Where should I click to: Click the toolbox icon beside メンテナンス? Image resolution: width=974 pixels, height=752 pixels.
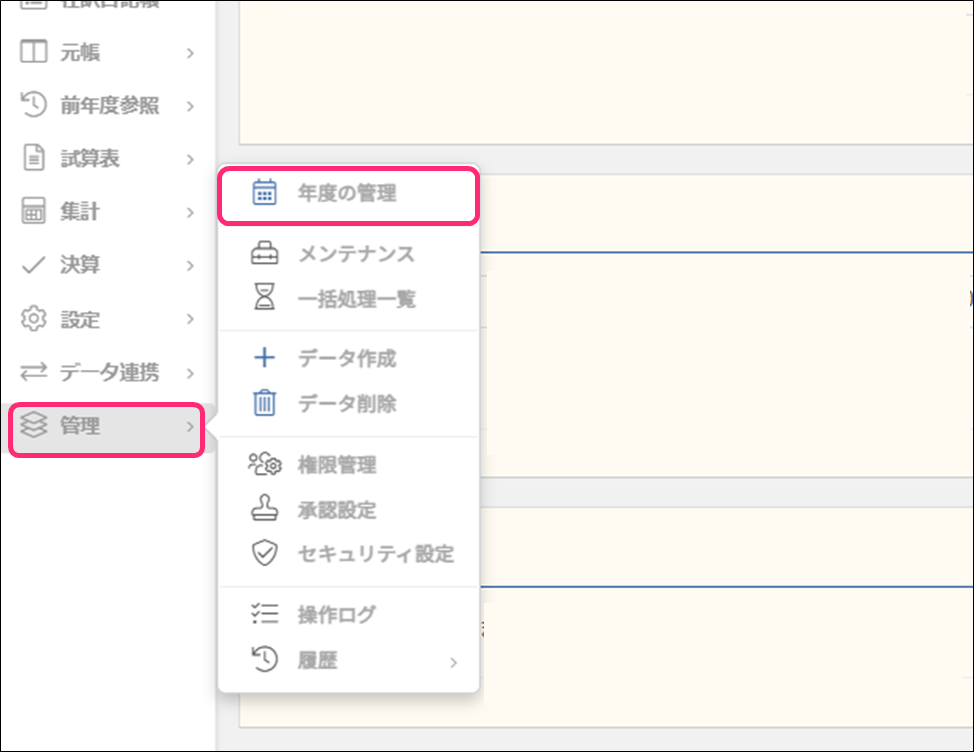click(264, 254)
